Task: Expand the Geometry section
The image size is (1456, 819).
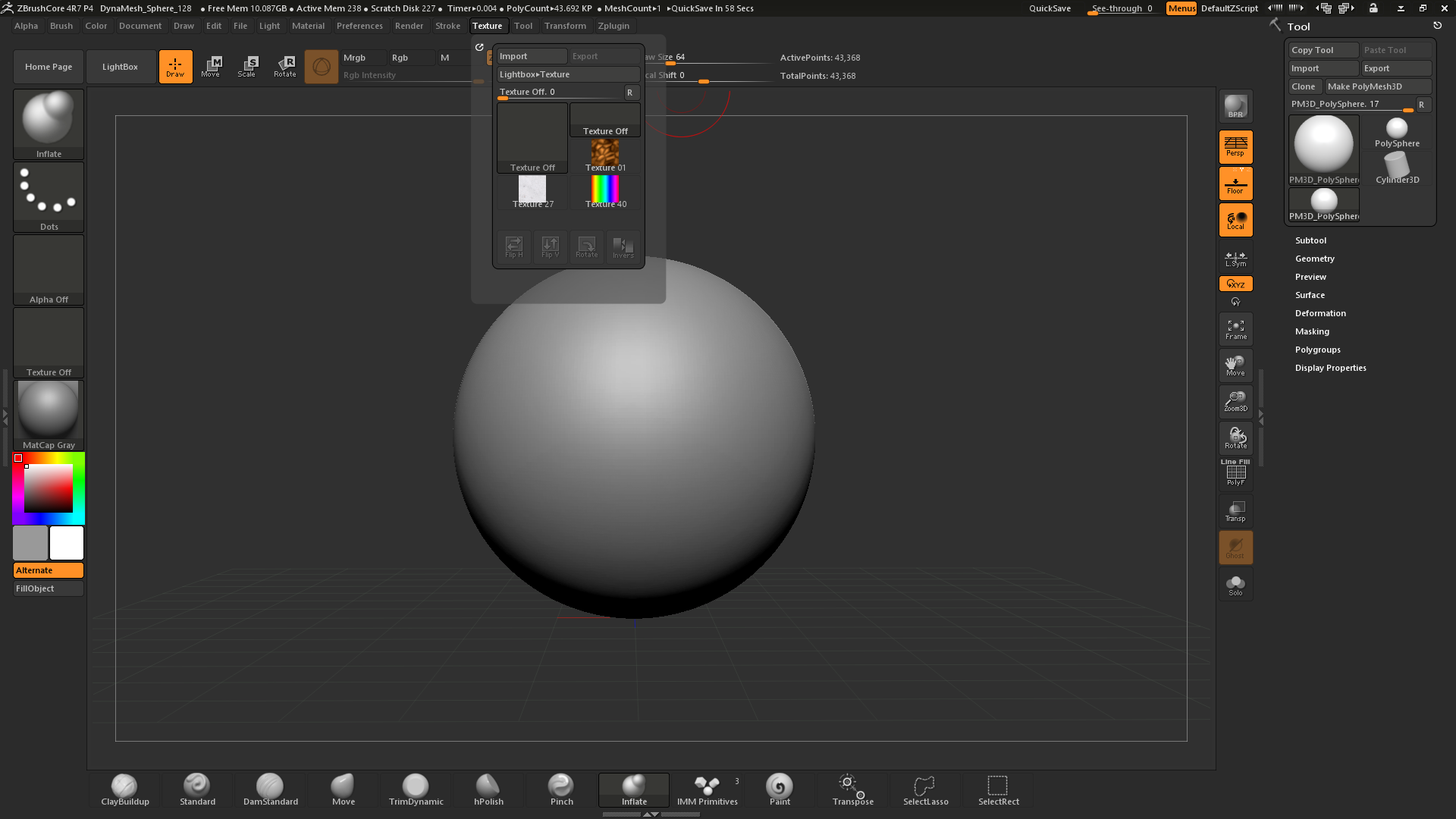Action: pos(1314,259)
